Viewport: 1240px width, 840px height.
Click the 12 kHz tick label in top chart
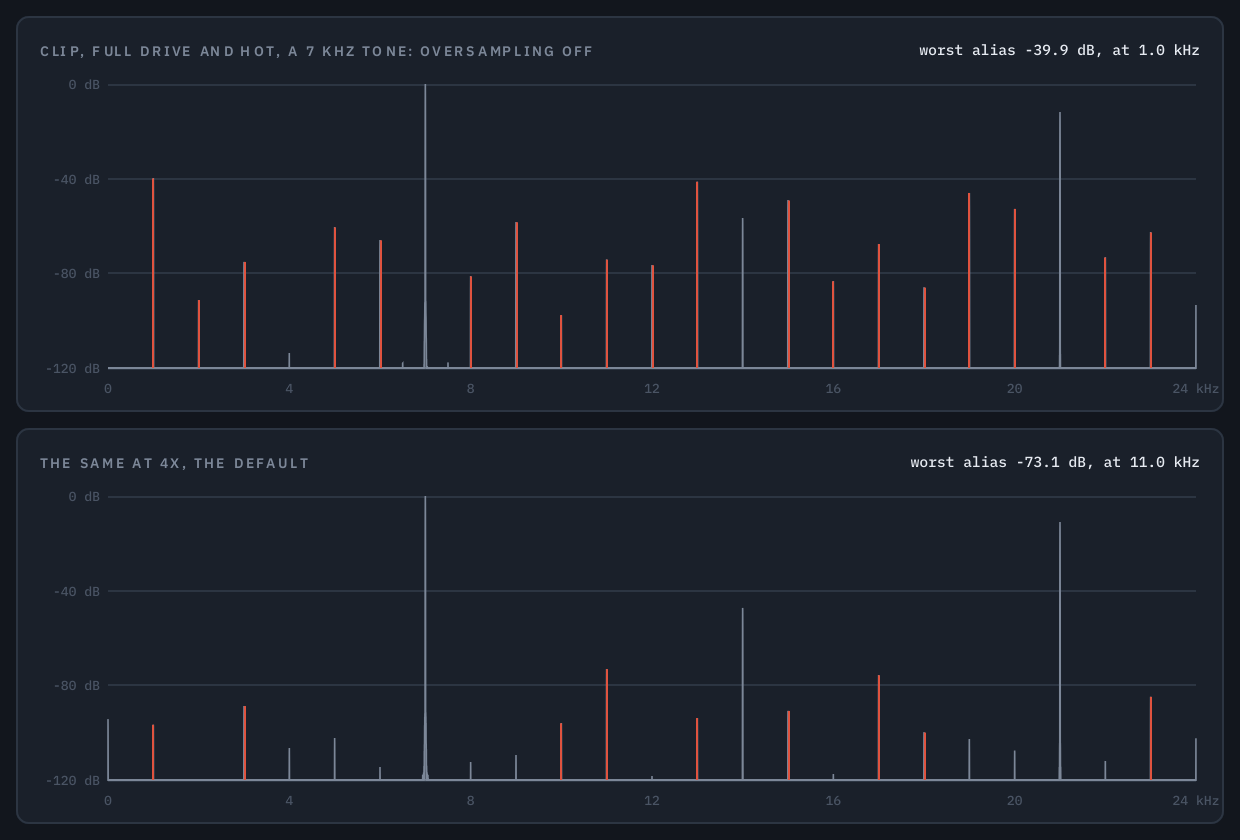click(x=652, y=388)
